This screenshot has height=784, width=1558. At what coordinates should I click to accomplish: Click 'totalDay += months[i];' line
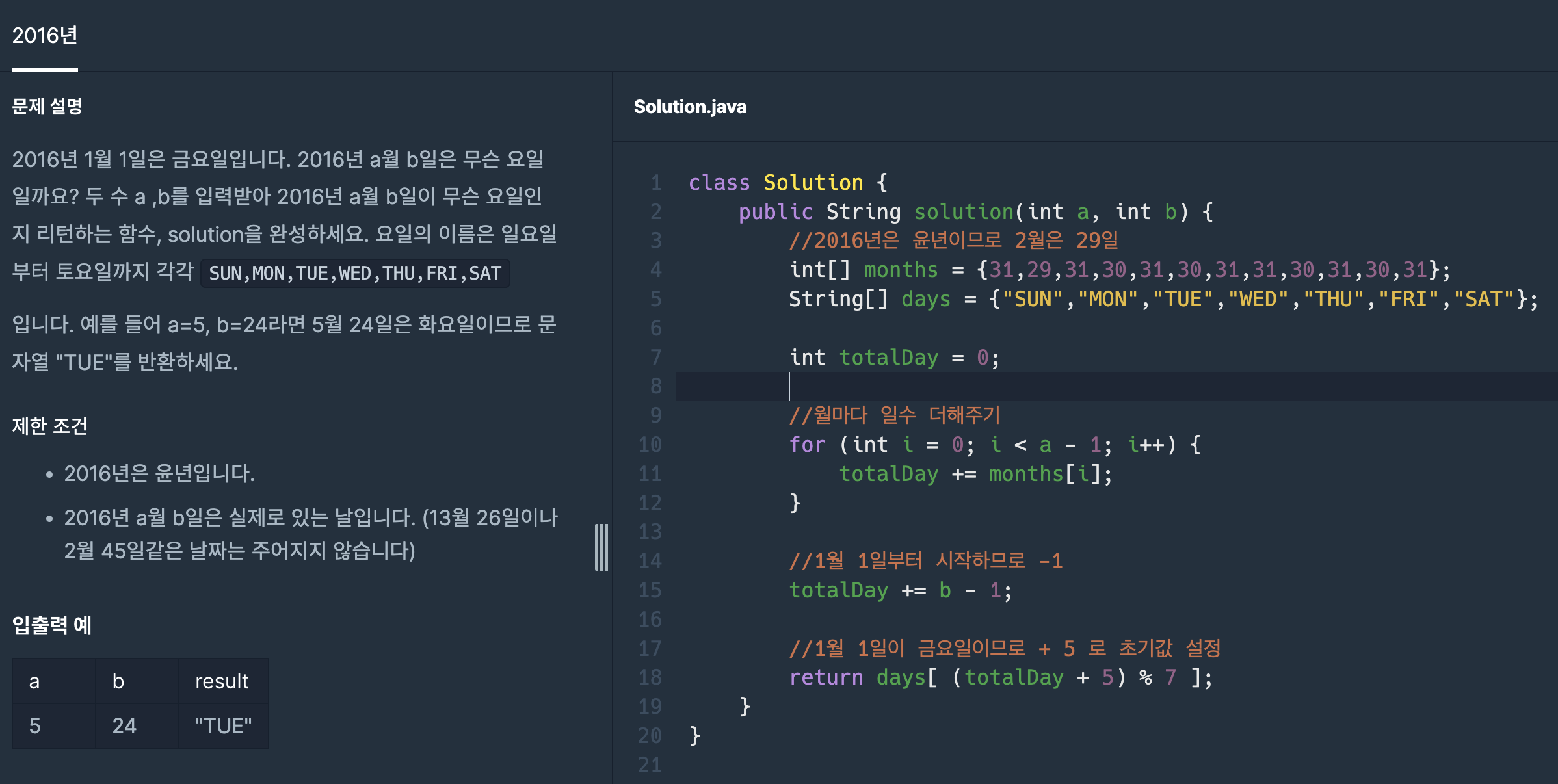pyautogui.click(x=976, y=474)
